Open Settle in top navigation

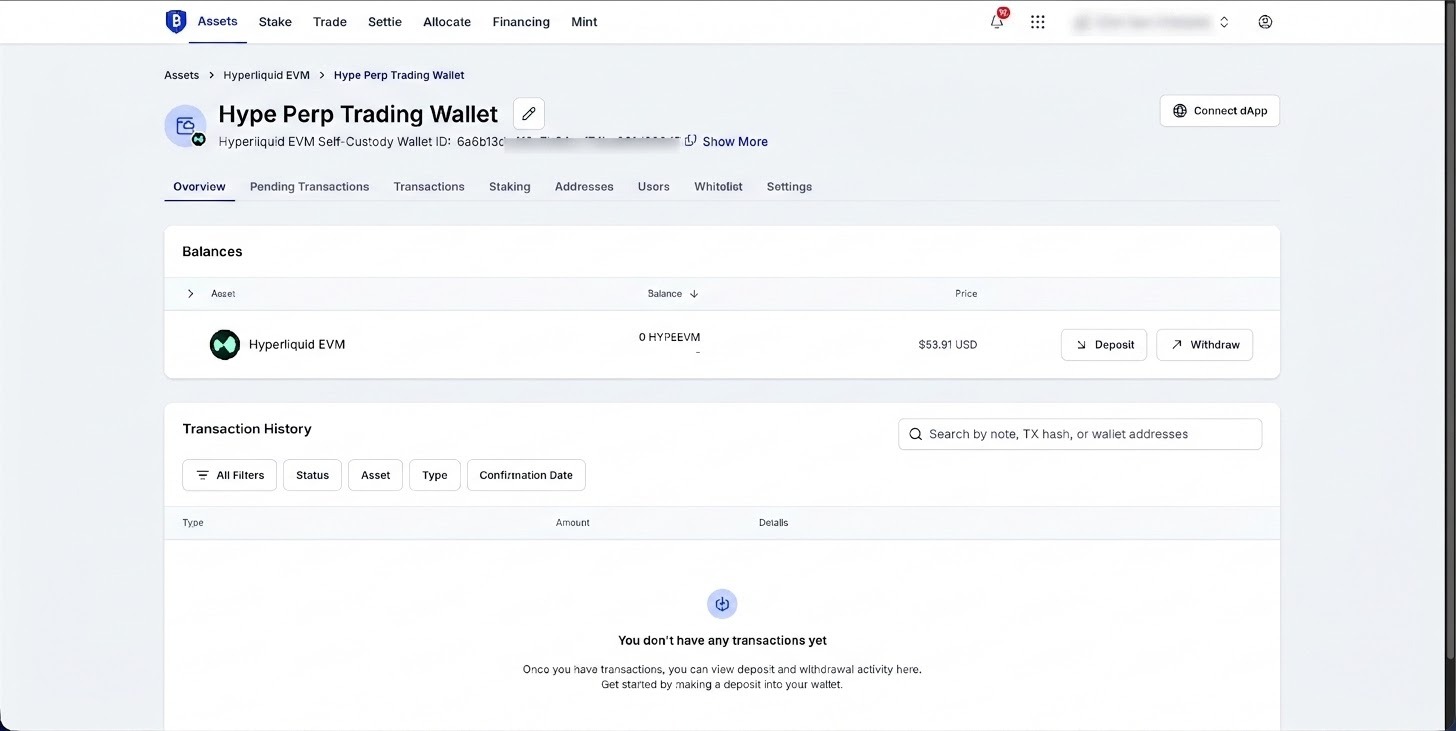pyautogui.click(x=385, y=22)
